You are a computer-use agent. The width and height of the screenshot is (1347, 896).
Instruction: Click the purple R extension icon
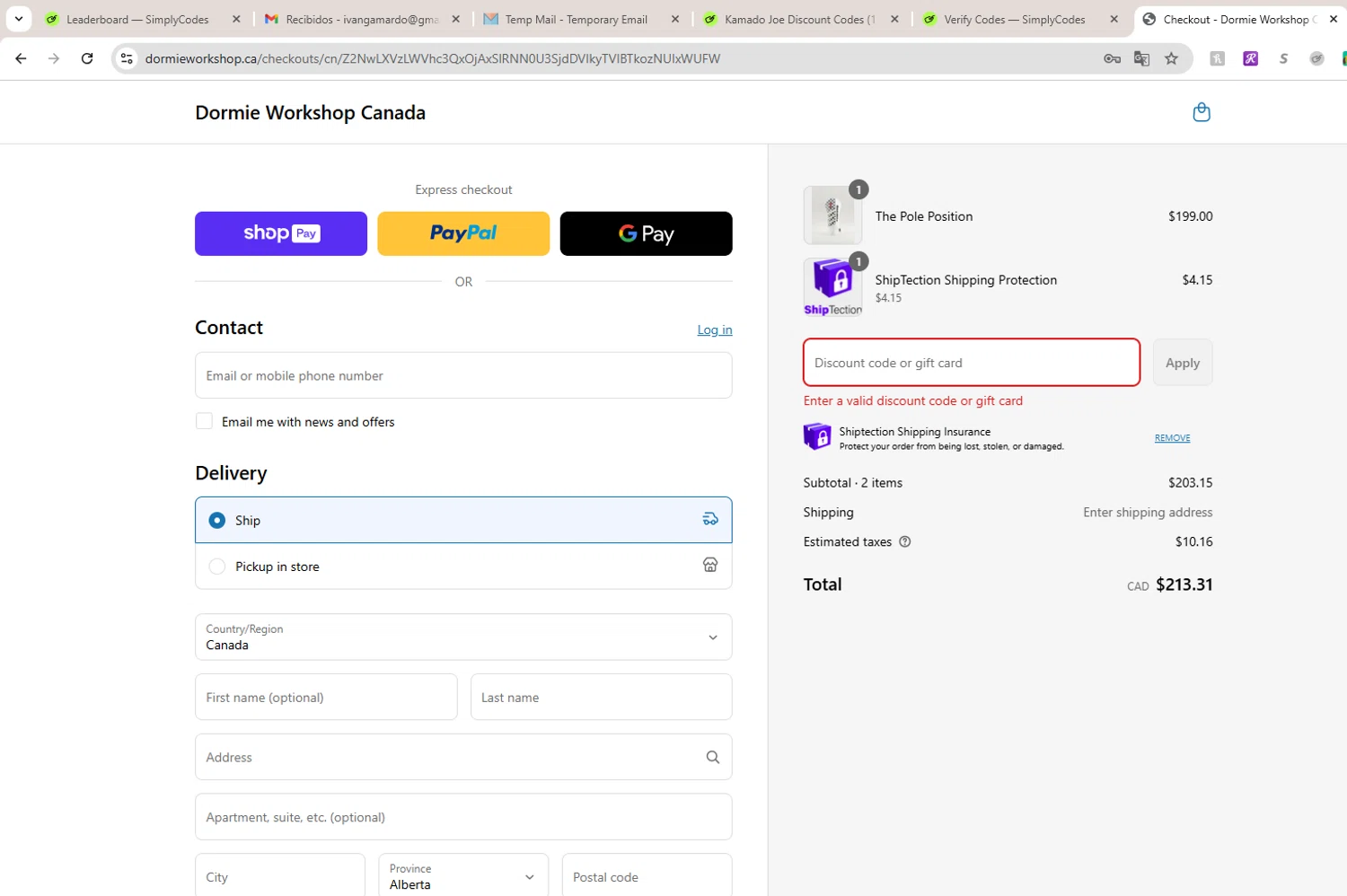coord(1250,58)
